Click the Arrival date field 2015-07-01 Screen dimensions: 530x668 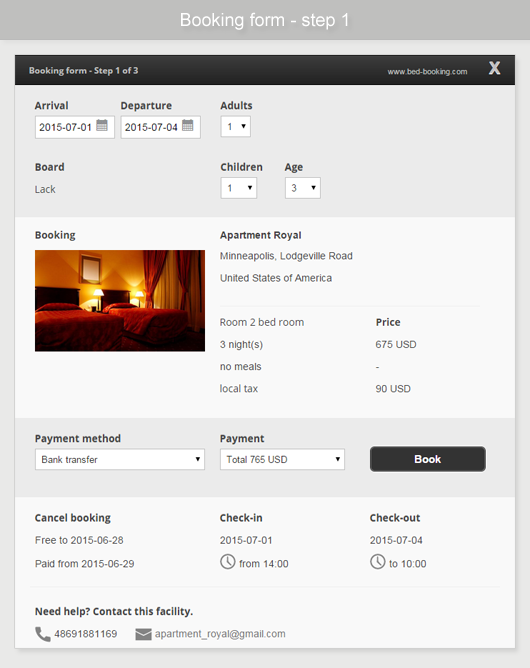75,127
